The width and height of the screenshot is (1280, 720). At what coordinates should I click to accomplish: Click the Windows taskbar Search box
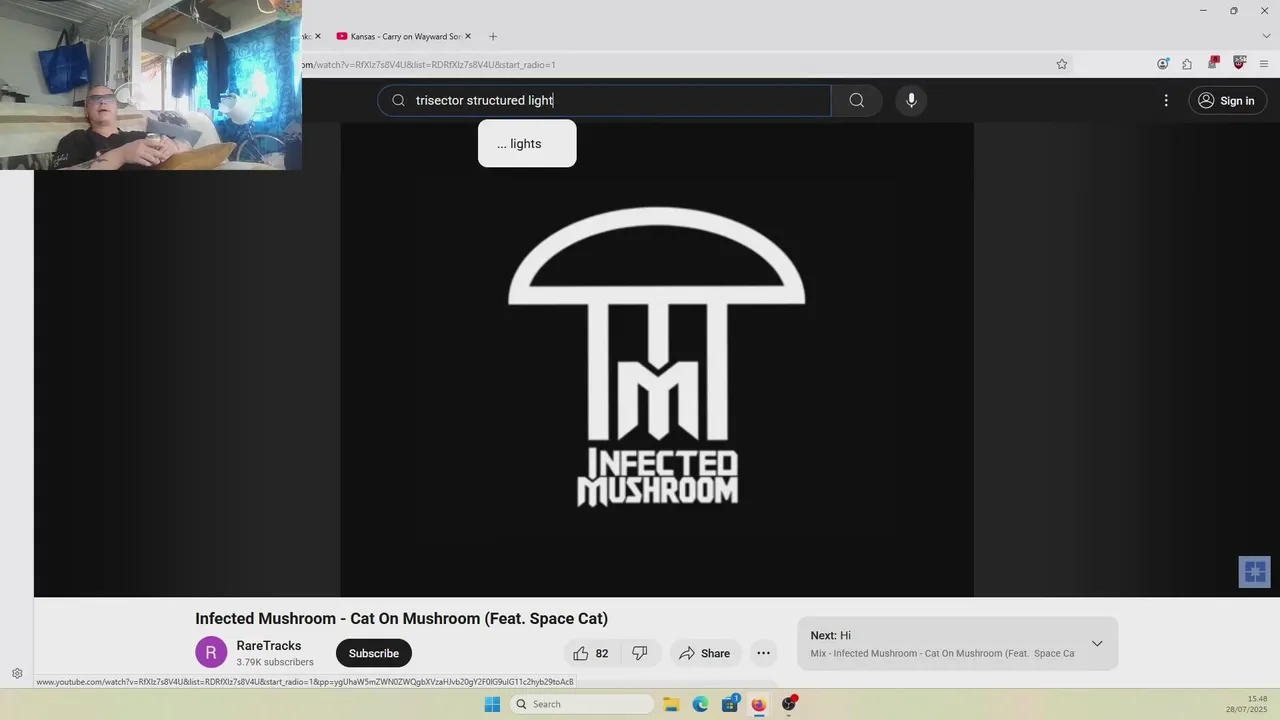point(582,704)
